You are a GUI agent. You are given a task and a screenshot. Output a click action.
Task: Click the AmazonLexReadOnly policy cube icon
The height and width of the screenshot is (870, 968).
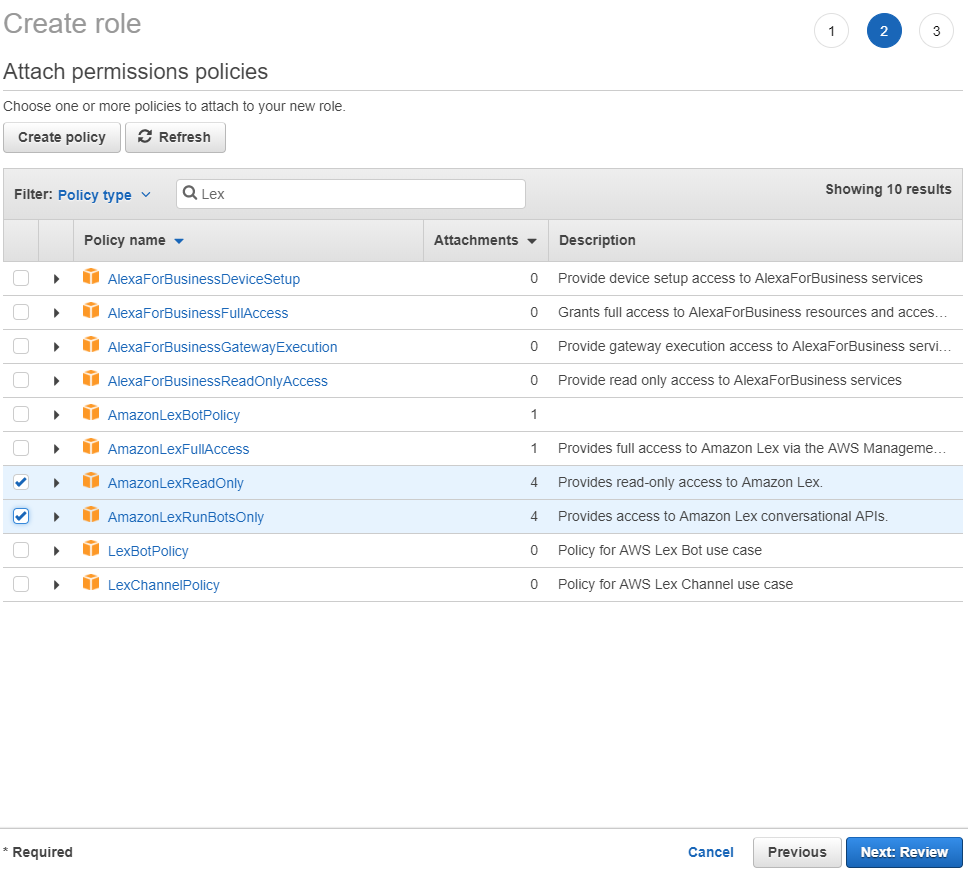[91, 482]
